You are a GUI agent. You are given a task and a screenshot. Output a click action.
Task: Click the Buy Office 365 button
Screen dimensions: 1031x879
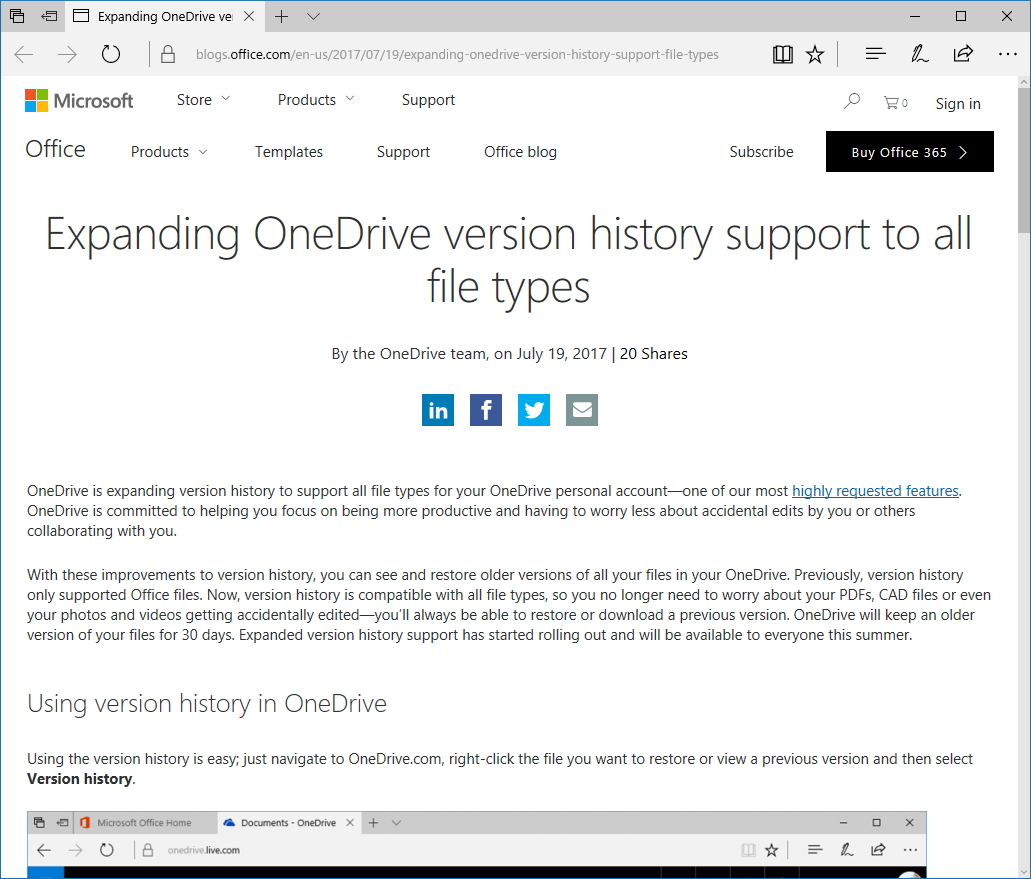point(909,152)
